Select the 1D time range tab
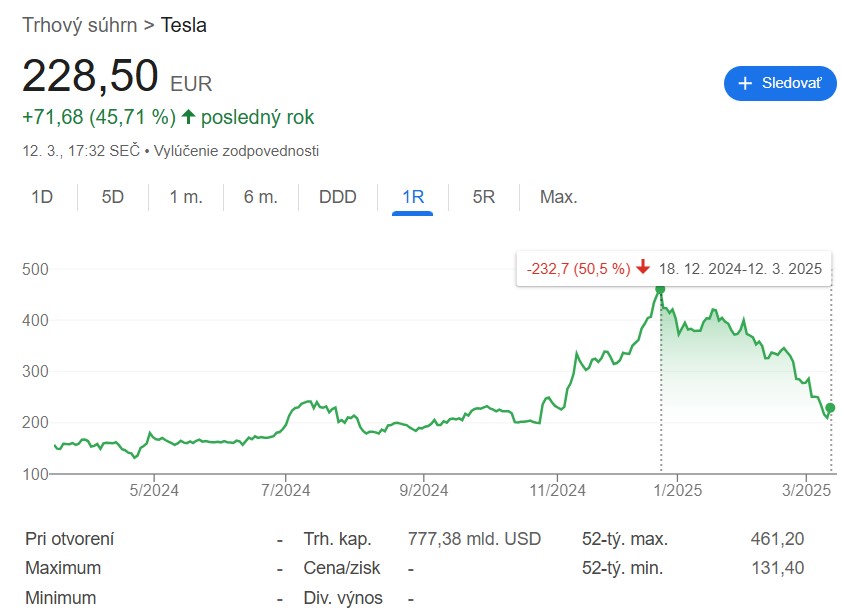Screen dimensions: 842x614 [x=42, y=197]
